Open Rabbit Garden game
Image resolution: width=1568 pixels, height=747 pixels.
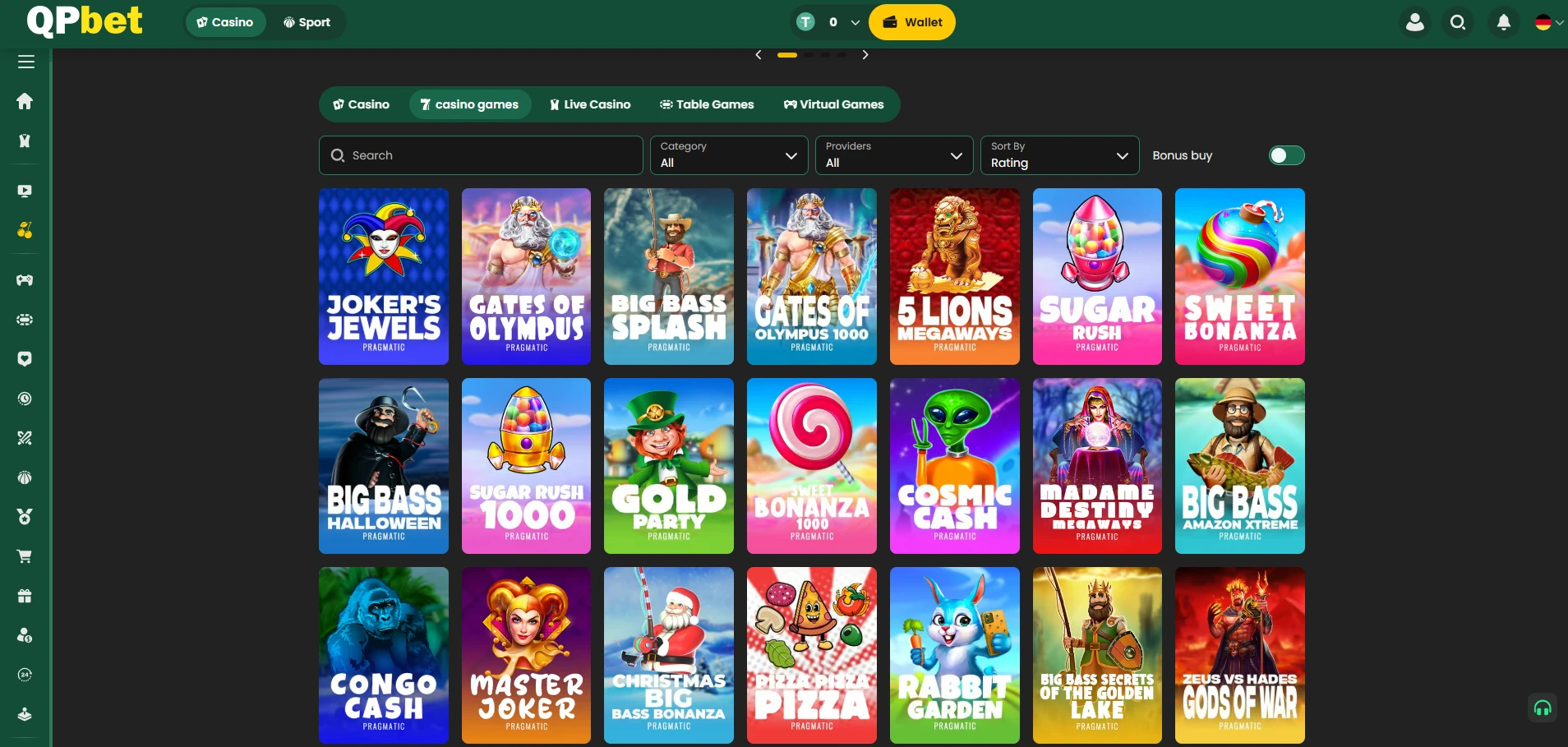click(955, 655)
